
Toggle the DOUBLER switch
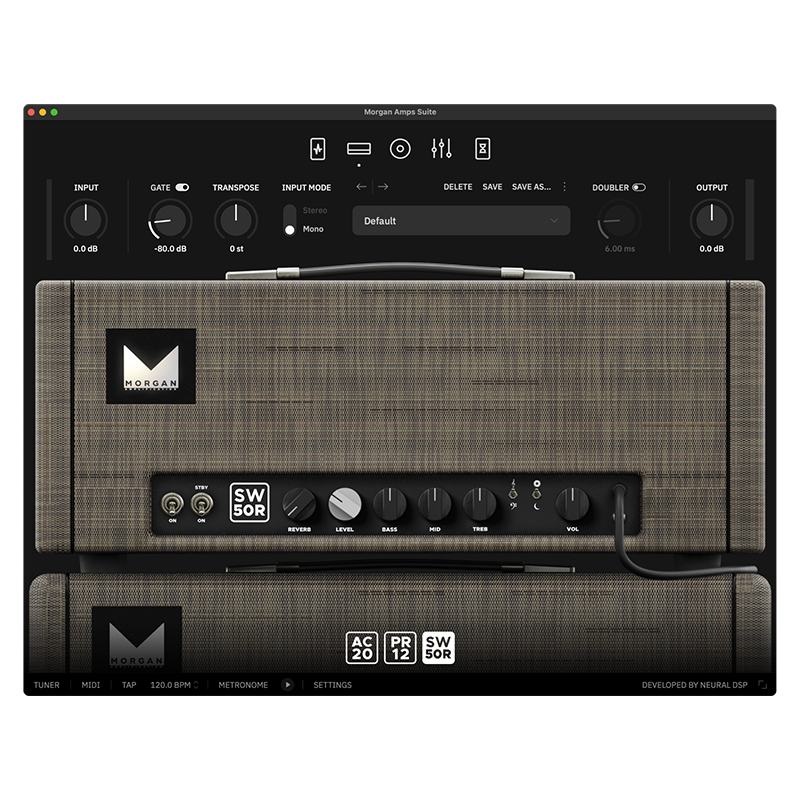coord(639,188)
